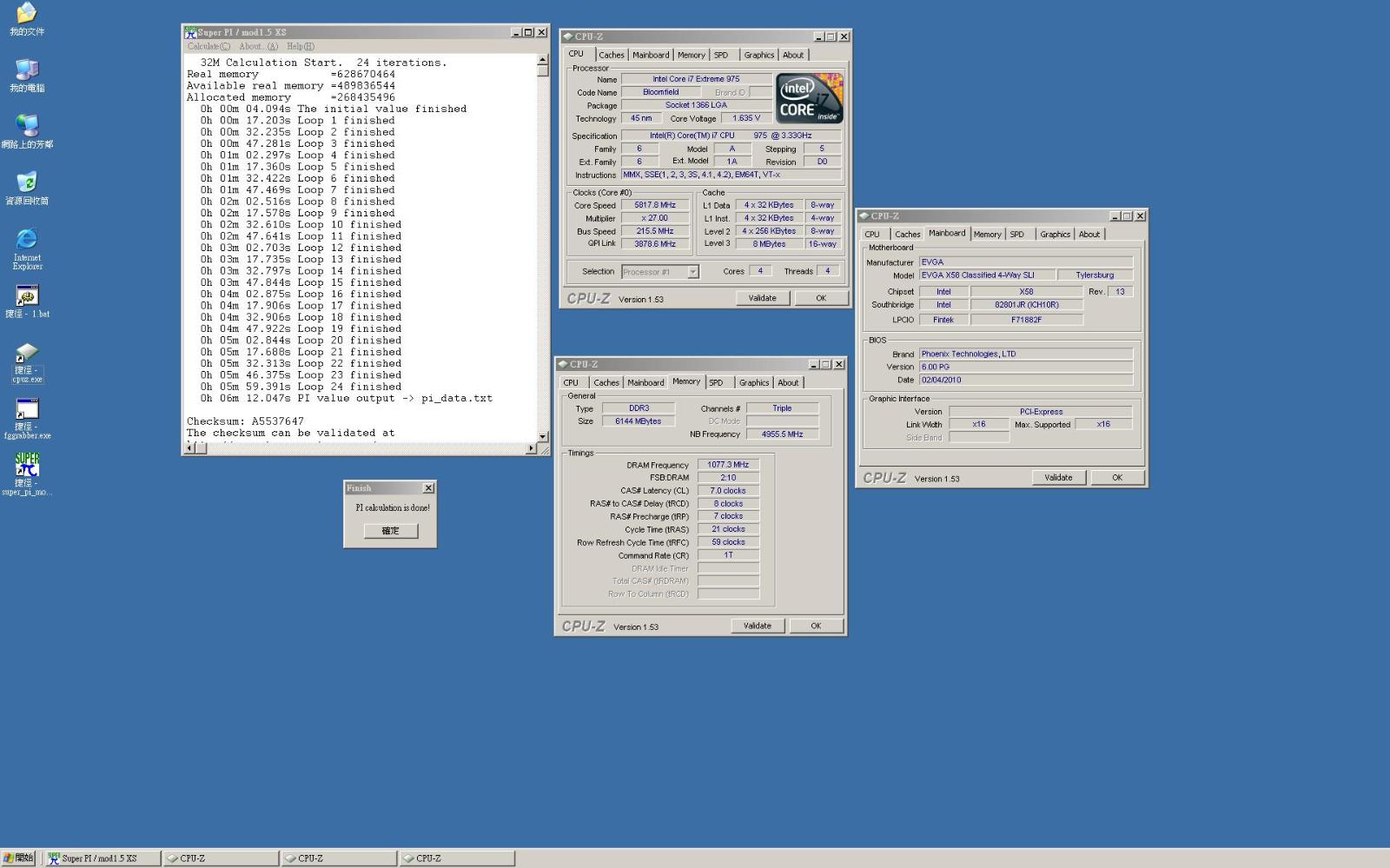Switch to Graphics tab in the Mainboard window

(x=1055, y=234)
